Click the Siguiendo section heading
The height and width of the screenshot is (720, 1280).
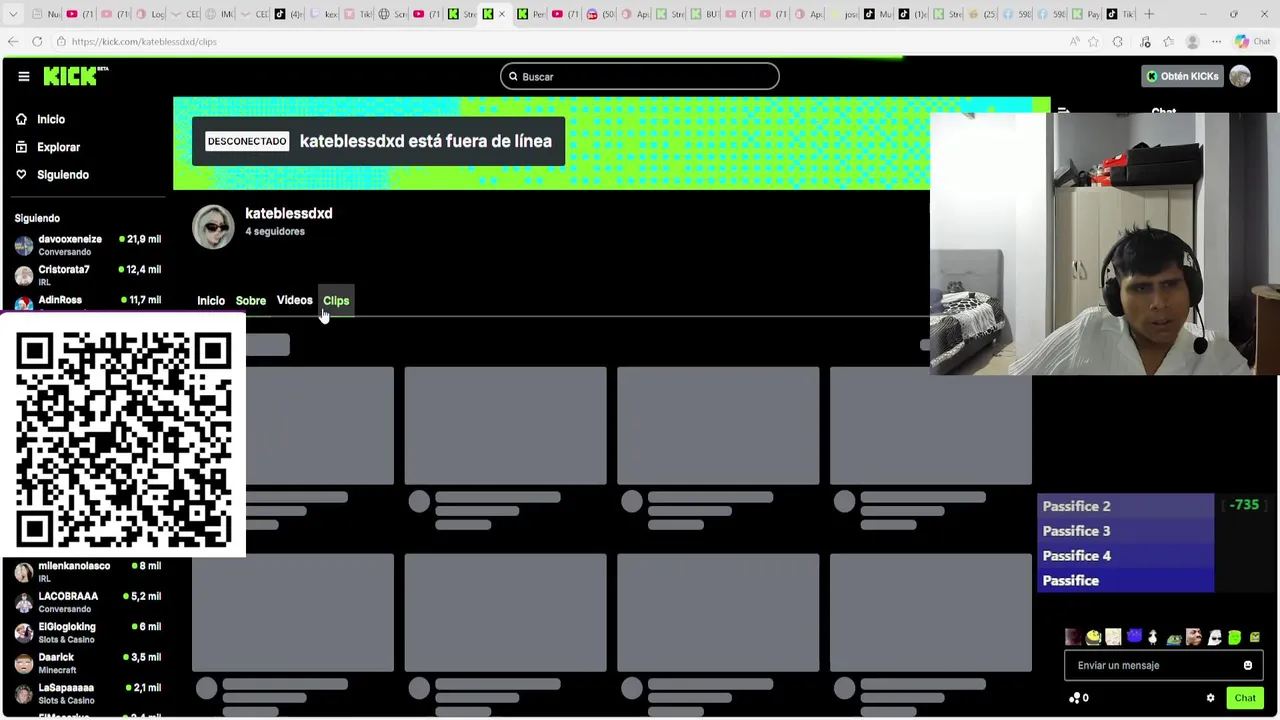click(x=37, y=218)
